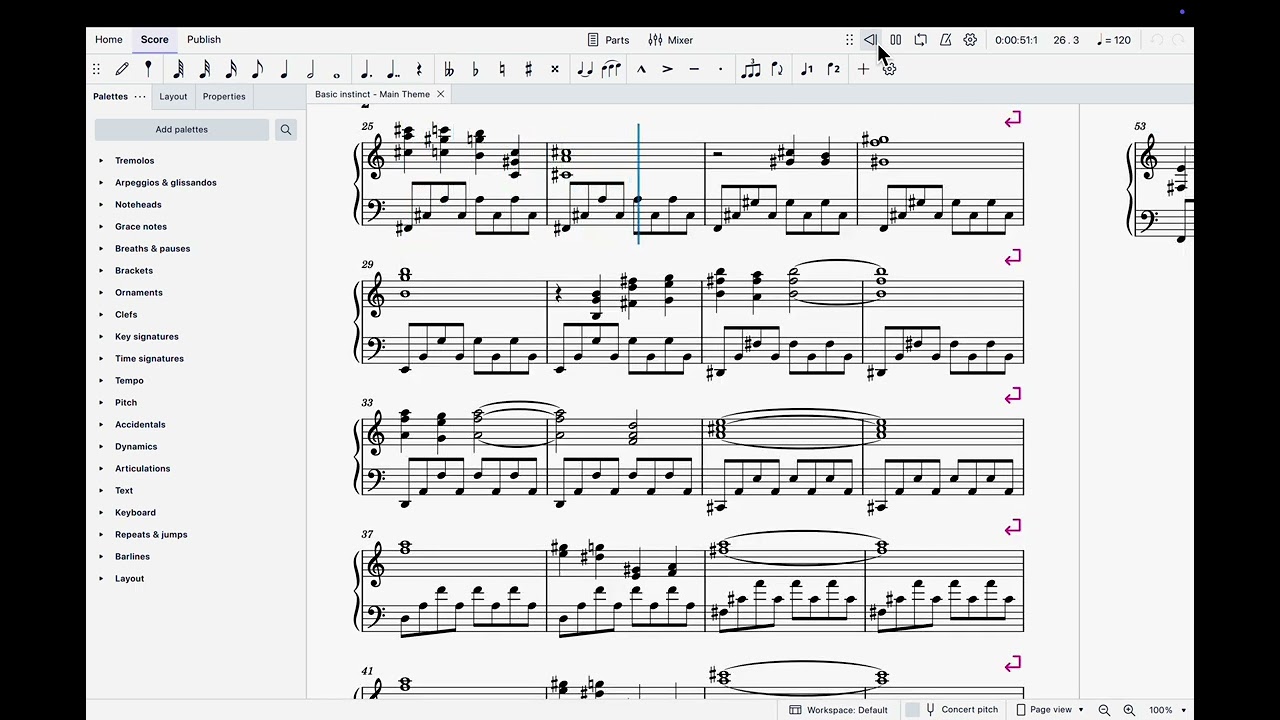Image resolution: width=1280 pixels, height=720 pixels.
Task: Open the Palettes panel tab
Action: (x=110, y=96)
